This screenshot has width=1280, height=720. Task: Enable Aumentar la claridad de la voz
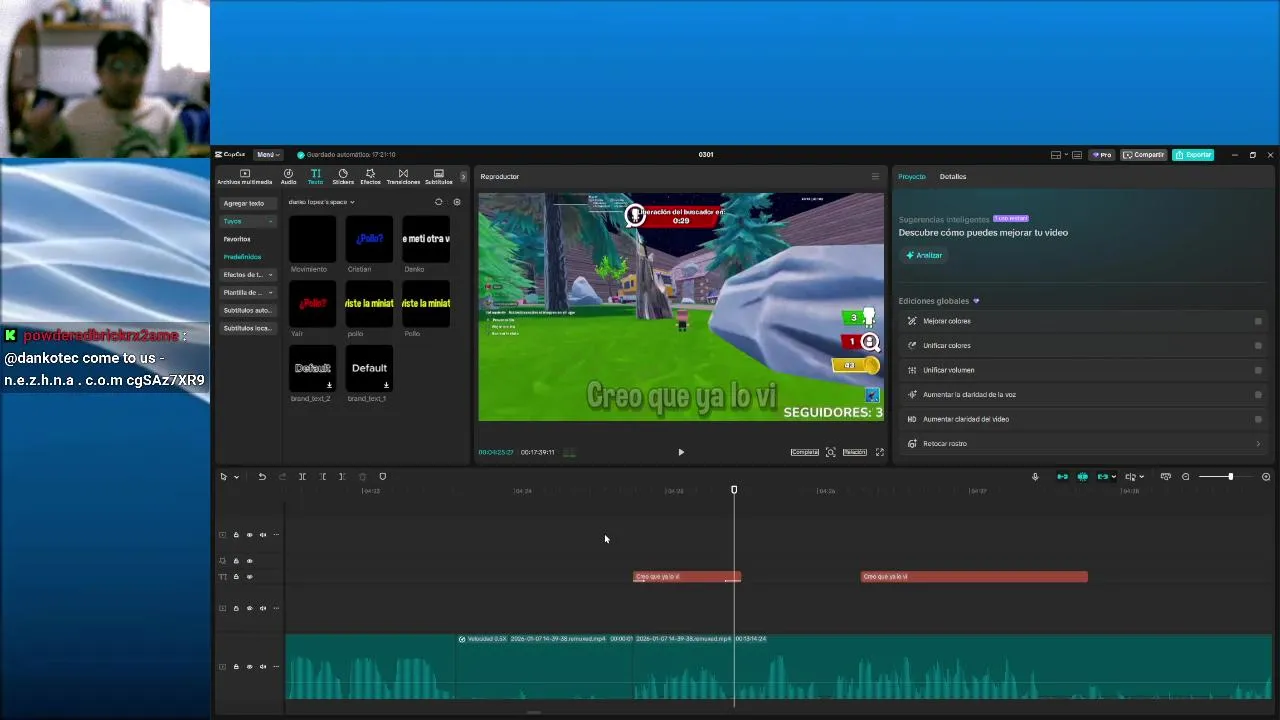coord(1258,395)
